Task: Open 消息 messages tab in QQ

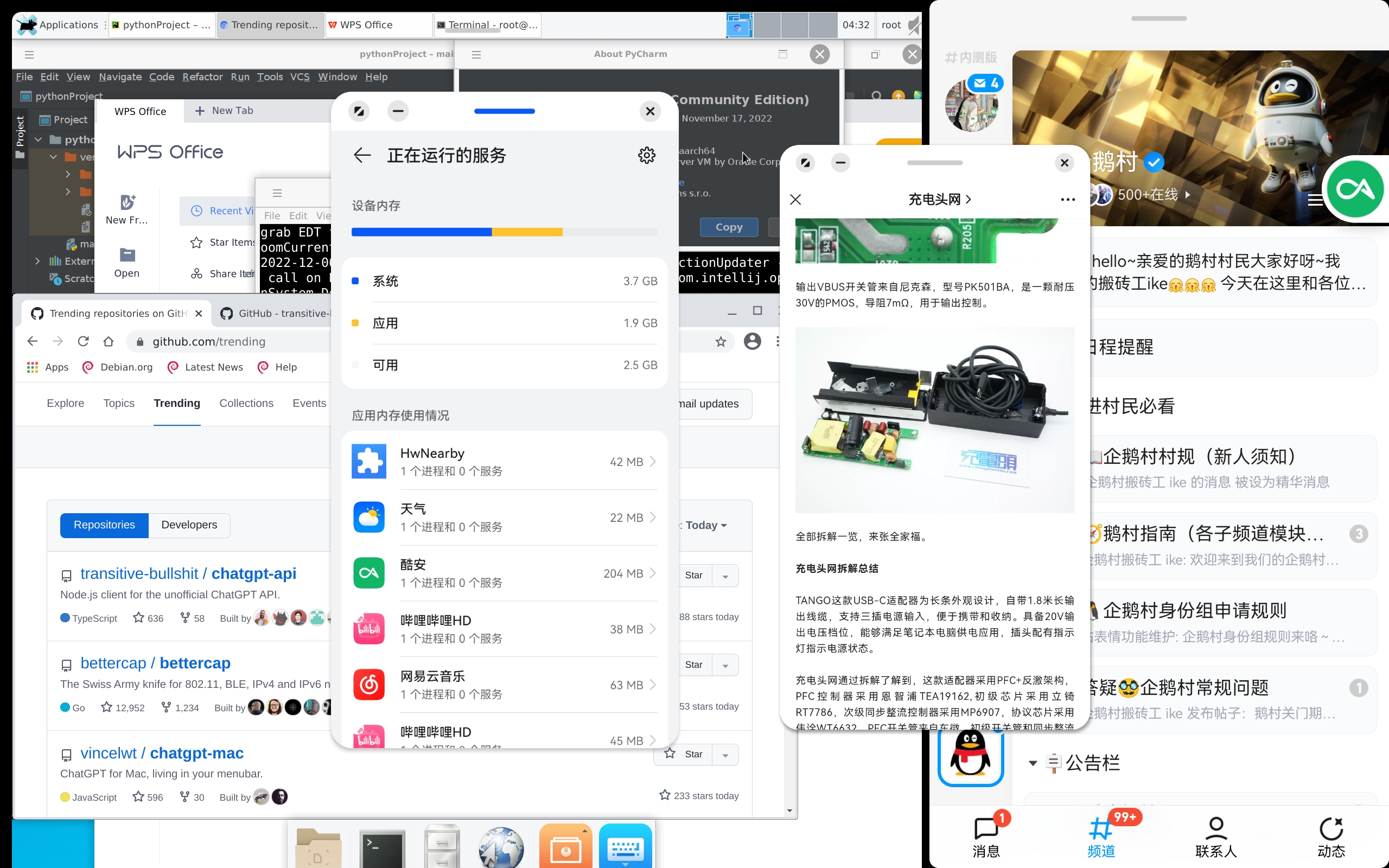Action: [x=986, y=837]
